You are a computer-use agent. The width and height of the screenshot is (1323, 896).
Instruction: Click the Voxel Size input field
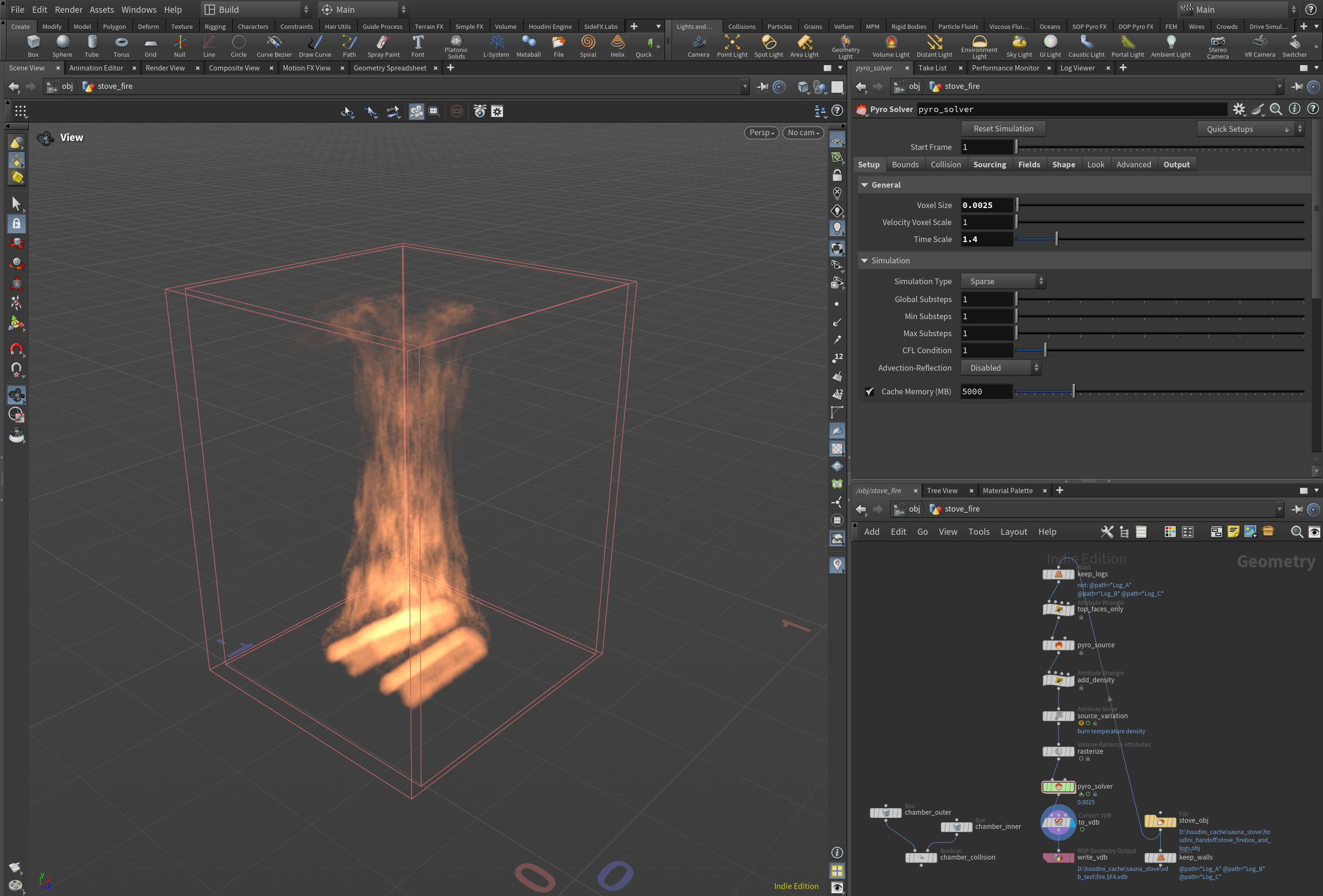(x=987, y=205)
